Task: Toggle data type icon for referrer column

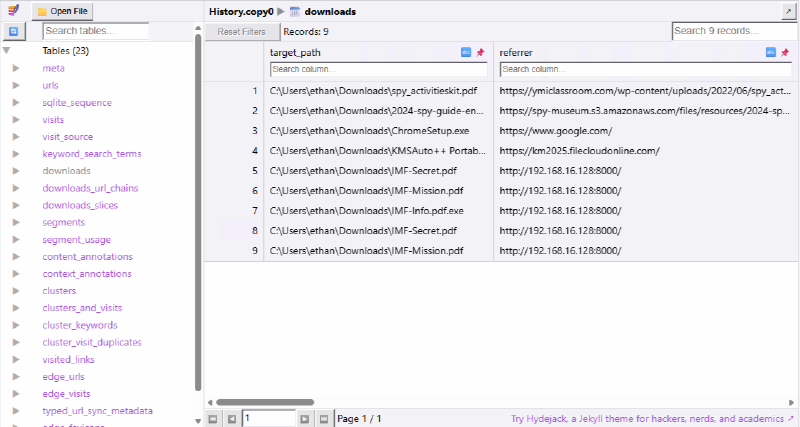Action: pos(770,52)
